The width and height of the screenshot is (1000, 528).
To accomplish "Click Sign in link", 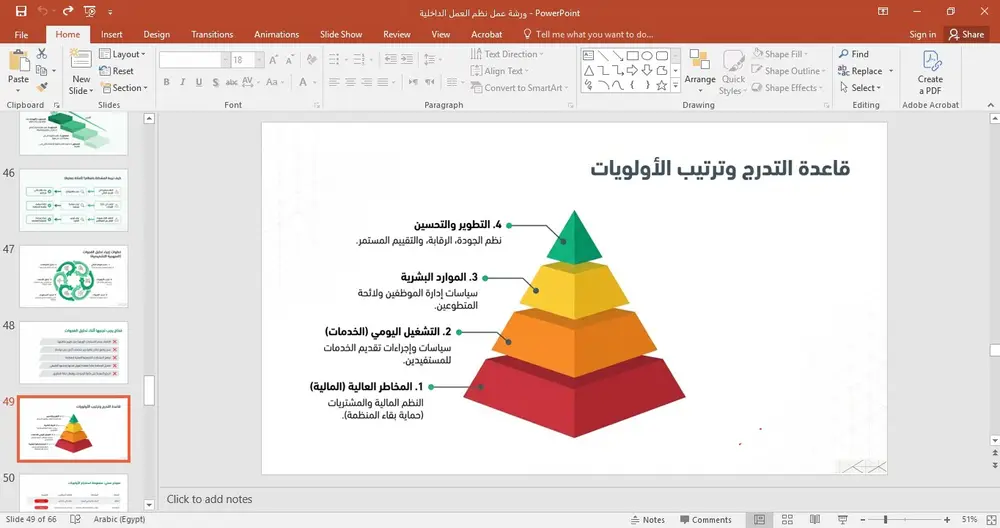I will tap(923, 34).
